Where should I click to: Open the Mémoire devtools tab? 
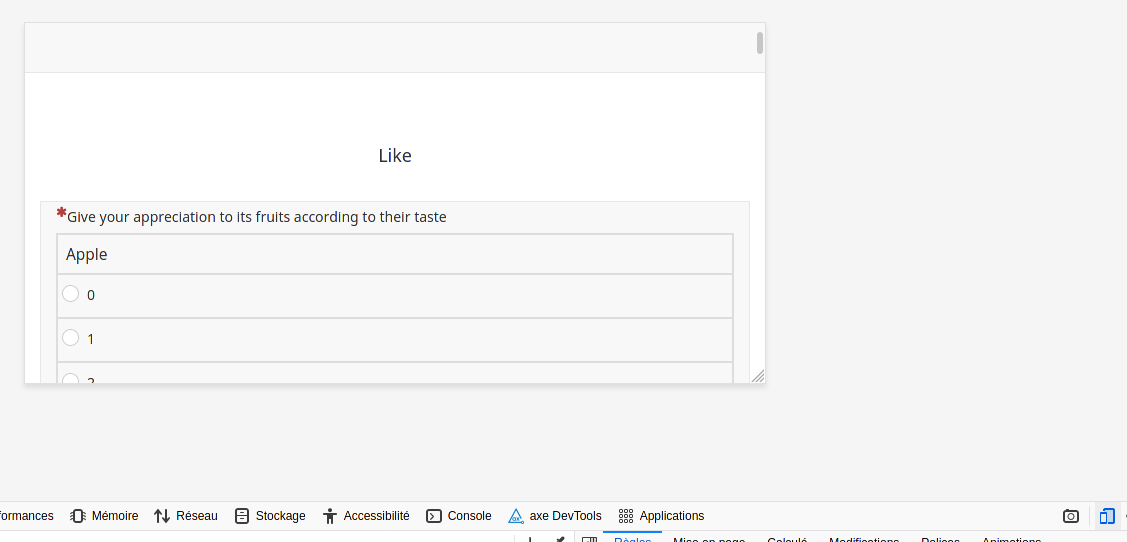click(104, 515)
